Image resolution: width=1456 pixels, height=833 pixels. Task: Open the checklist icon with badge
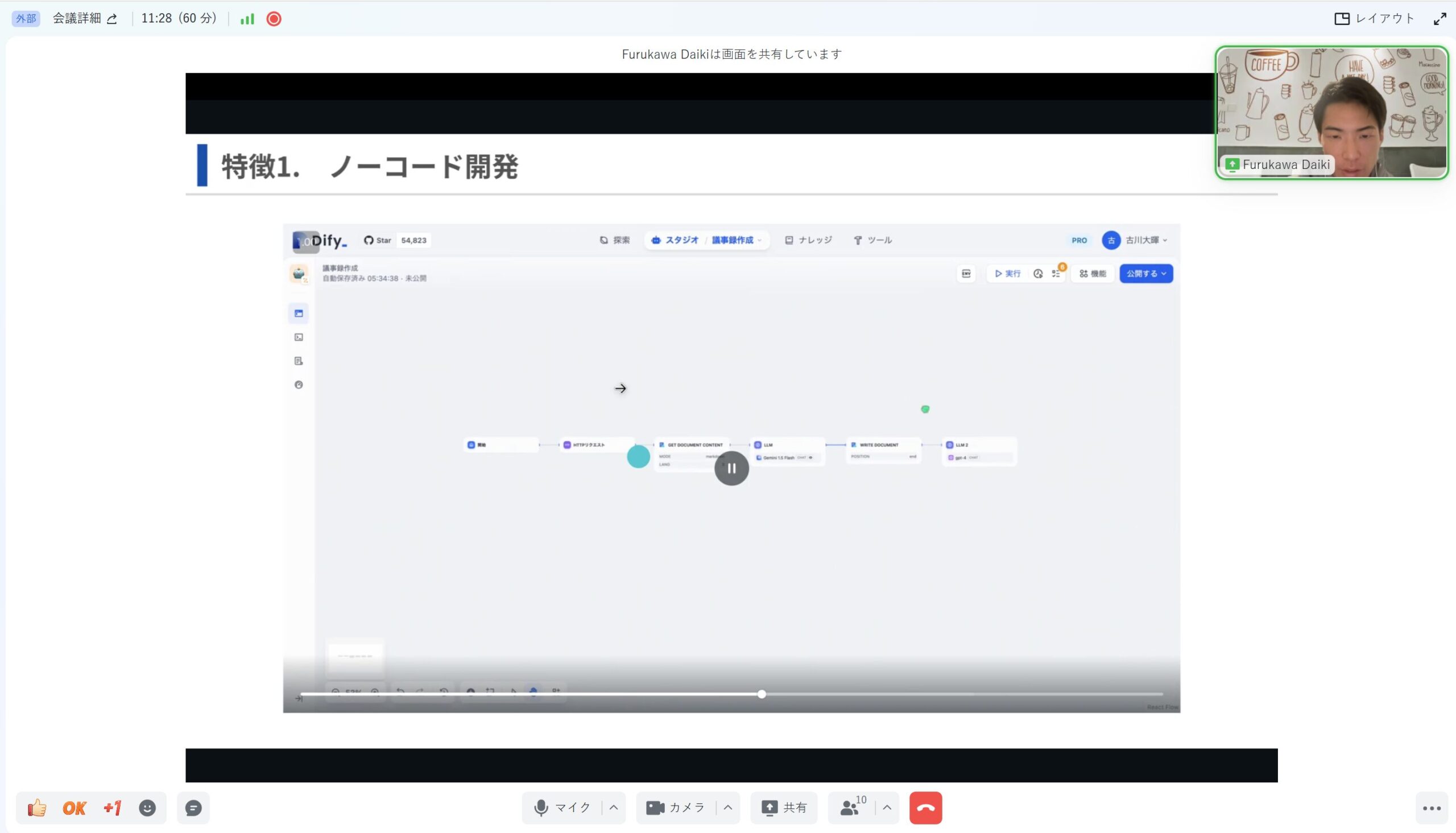pos(1056,274)
